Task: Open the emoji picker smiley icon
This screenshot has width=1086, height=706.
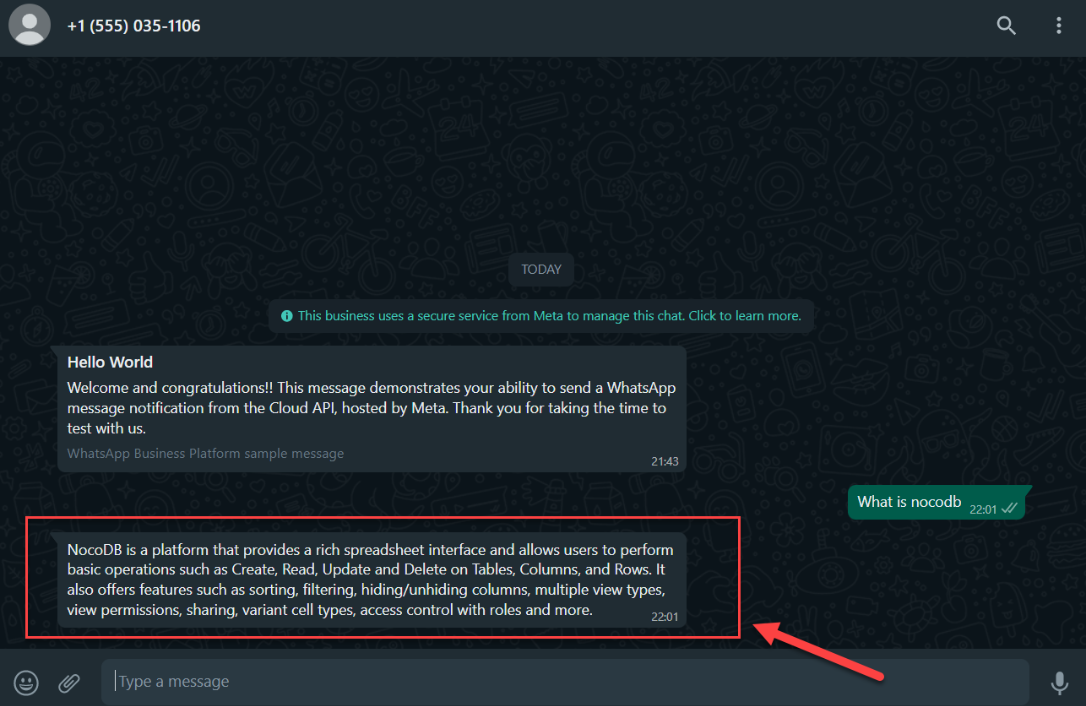Action: 26,682
